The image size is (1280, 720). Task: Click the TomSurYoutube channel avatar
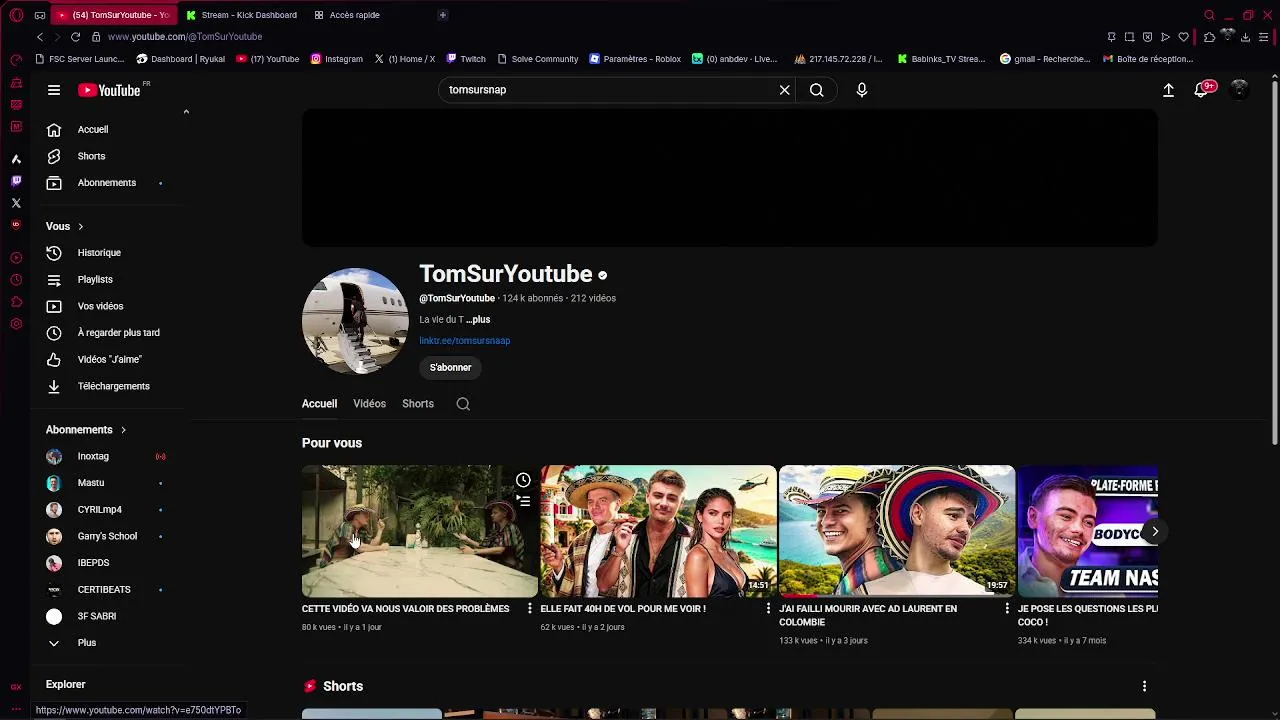[355, 321]
